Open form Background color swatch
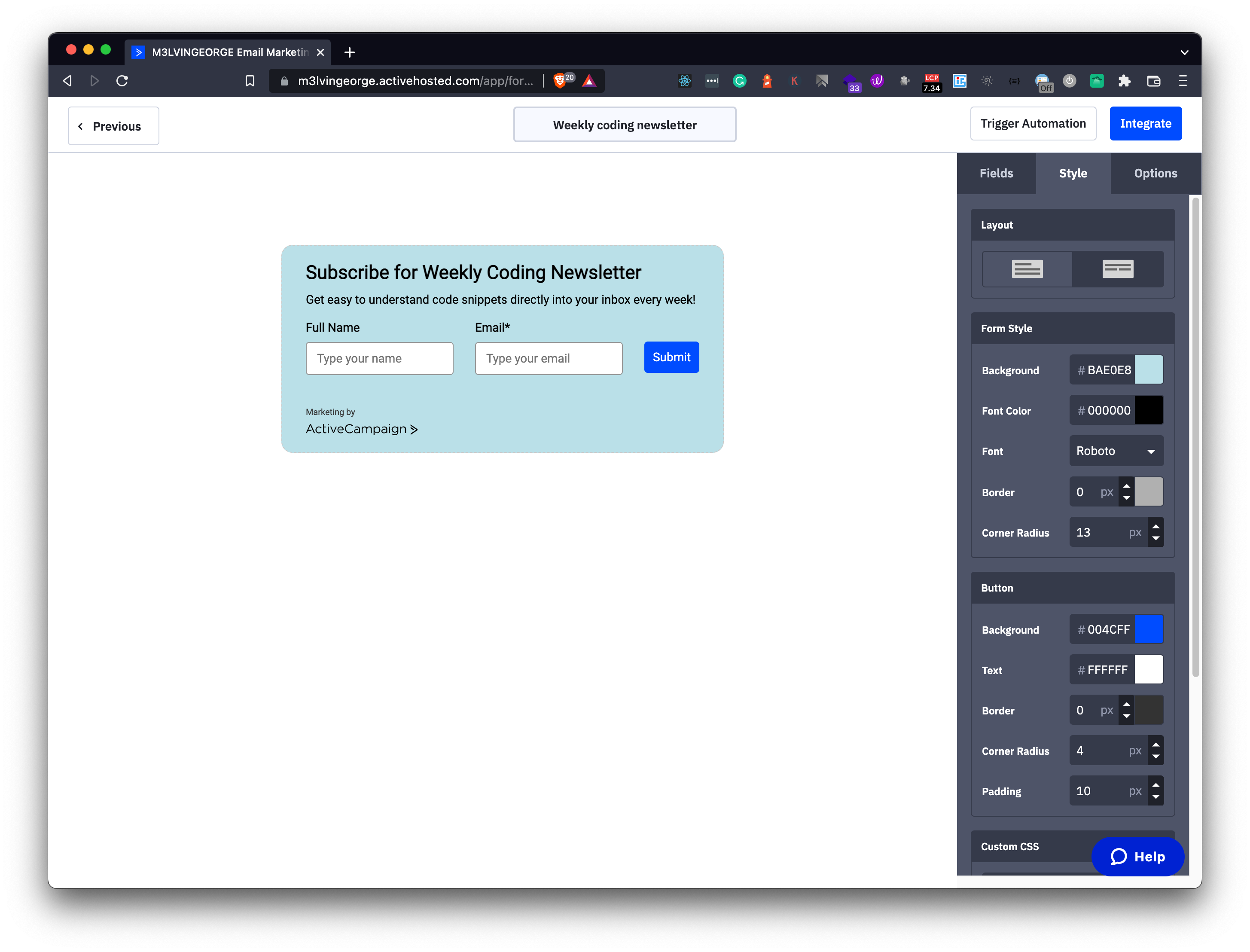The image size is (1250, 952). click(1149, 370)
